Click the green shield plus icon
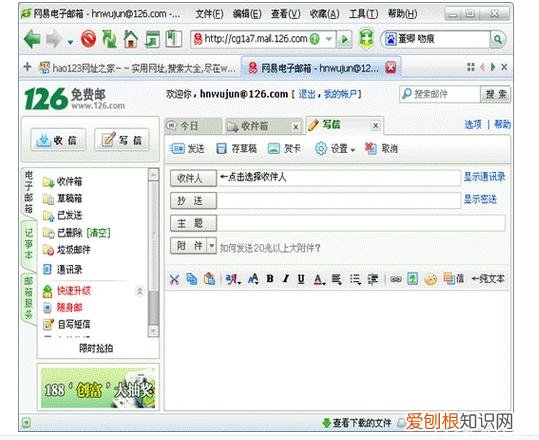 point(366,39)
